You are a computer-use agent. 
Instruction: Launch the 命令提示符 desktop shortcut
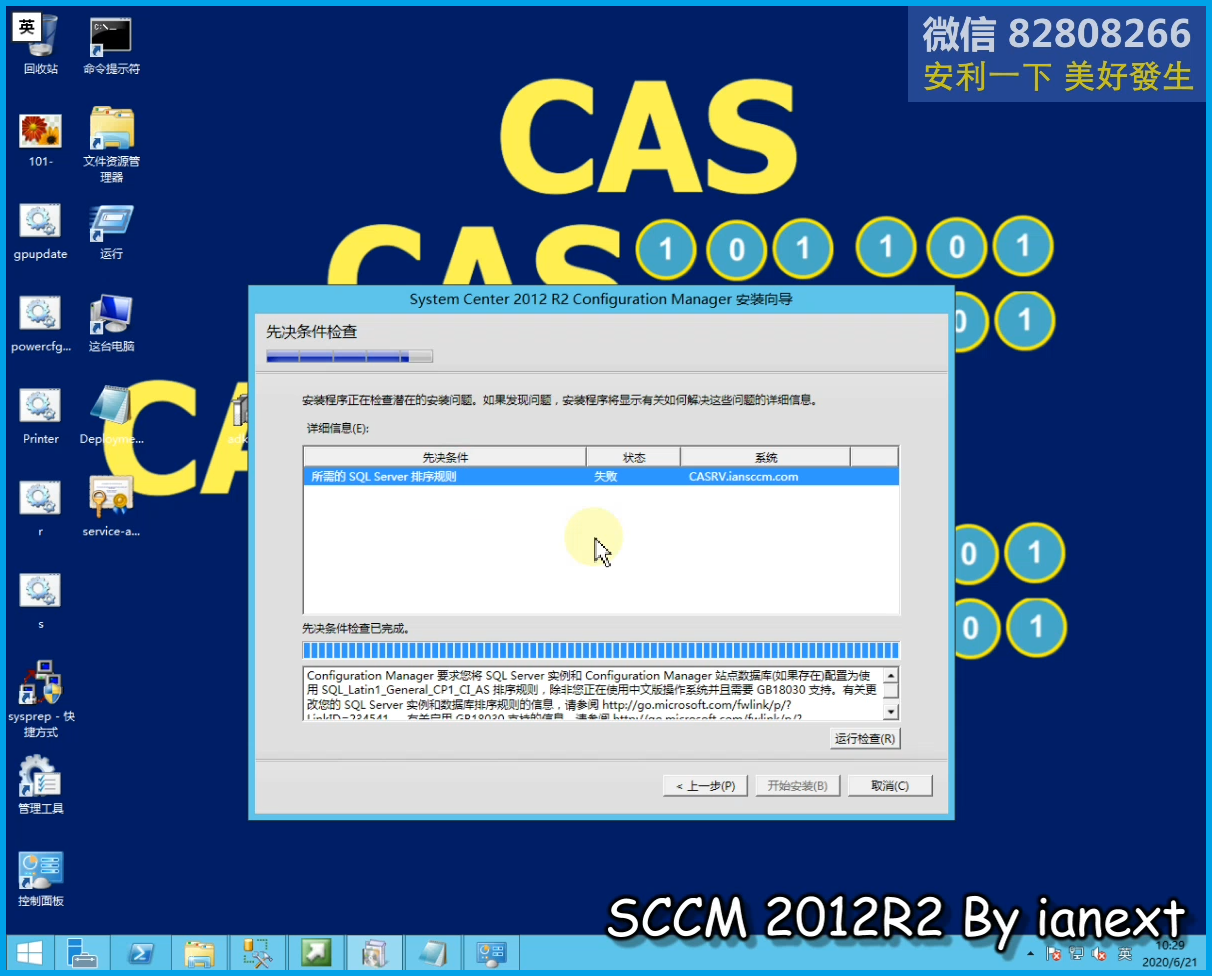(111, 46)
